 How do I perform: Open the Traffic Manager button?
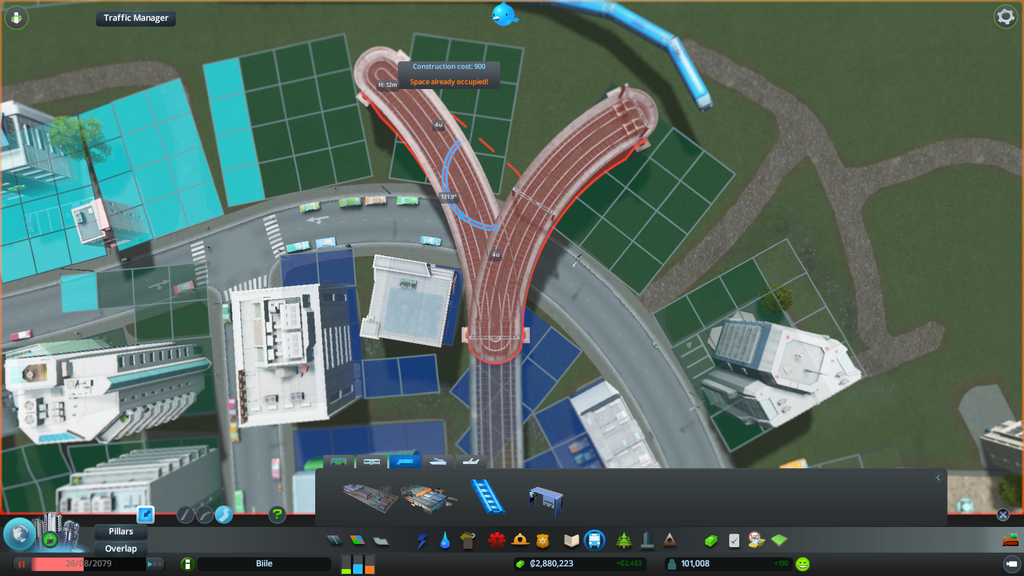(x=136, y=18)
